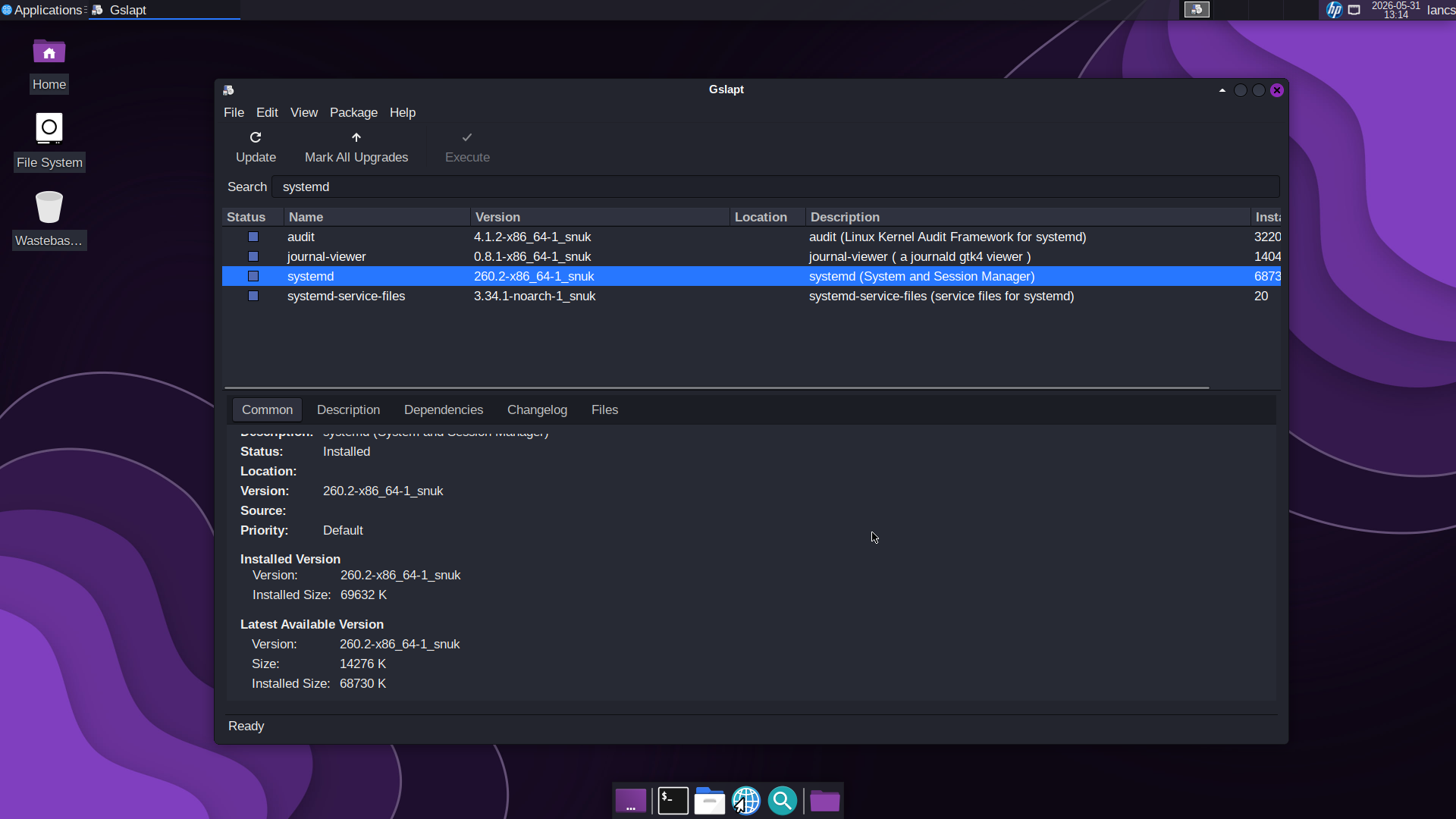Sort packages by the Description column header

tap(1028, 217)
